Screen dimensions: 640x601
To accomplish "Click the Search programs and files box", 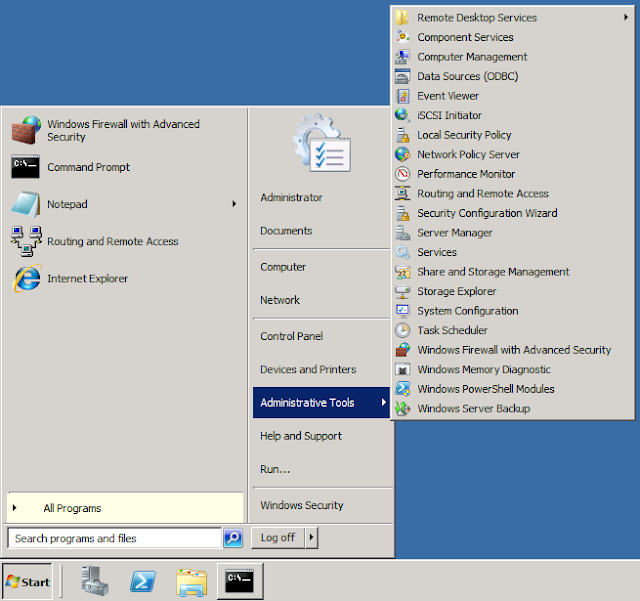I will tap(115, 538).
